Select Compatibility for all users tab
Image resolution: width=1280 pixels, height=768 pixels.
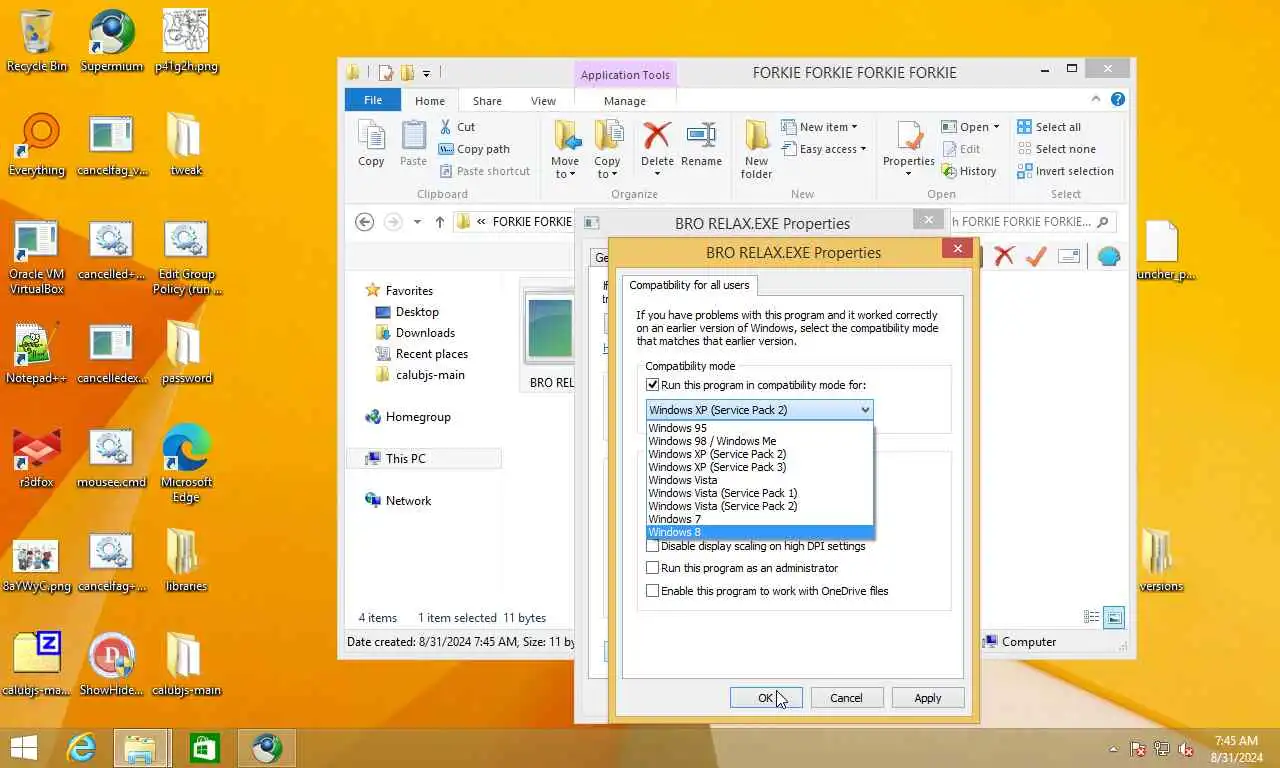click(x=689, y=285)
